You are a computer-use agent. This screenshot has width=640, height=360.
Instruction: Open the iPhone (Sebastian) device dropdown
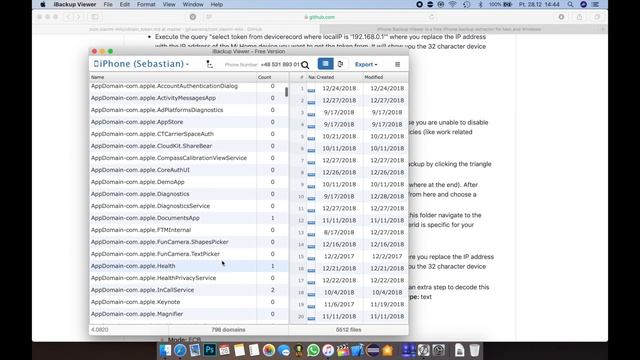(142, 64)
